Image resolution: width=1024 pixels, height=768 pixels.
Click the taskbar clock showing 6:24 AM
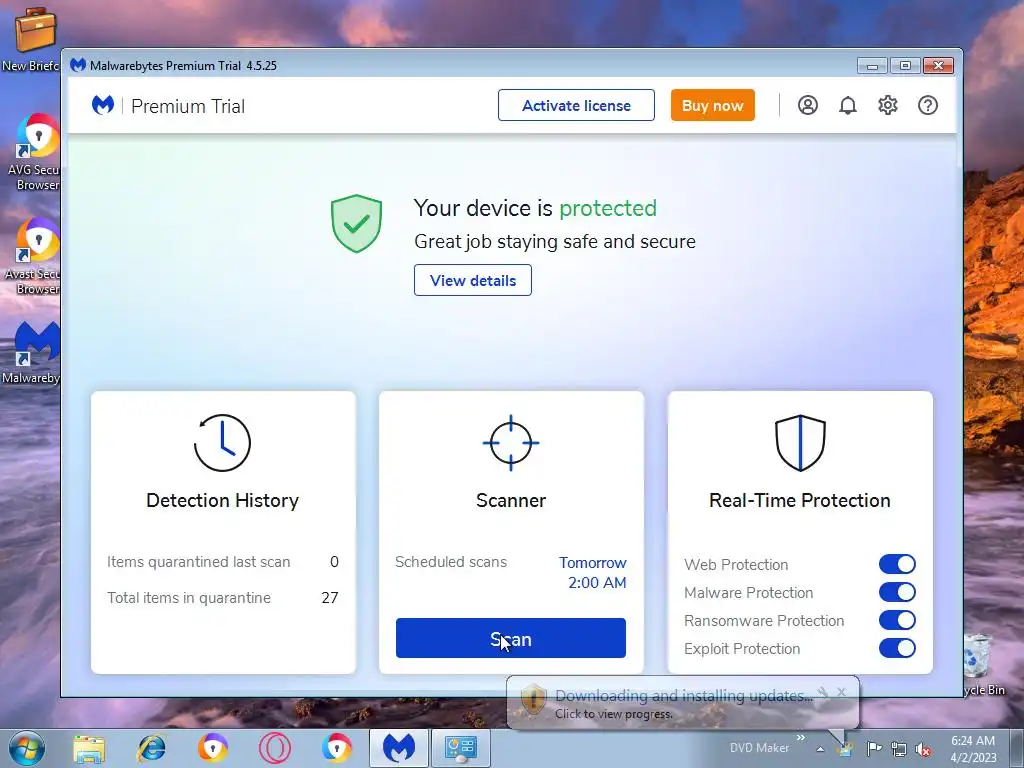click(x=973, y=749)
